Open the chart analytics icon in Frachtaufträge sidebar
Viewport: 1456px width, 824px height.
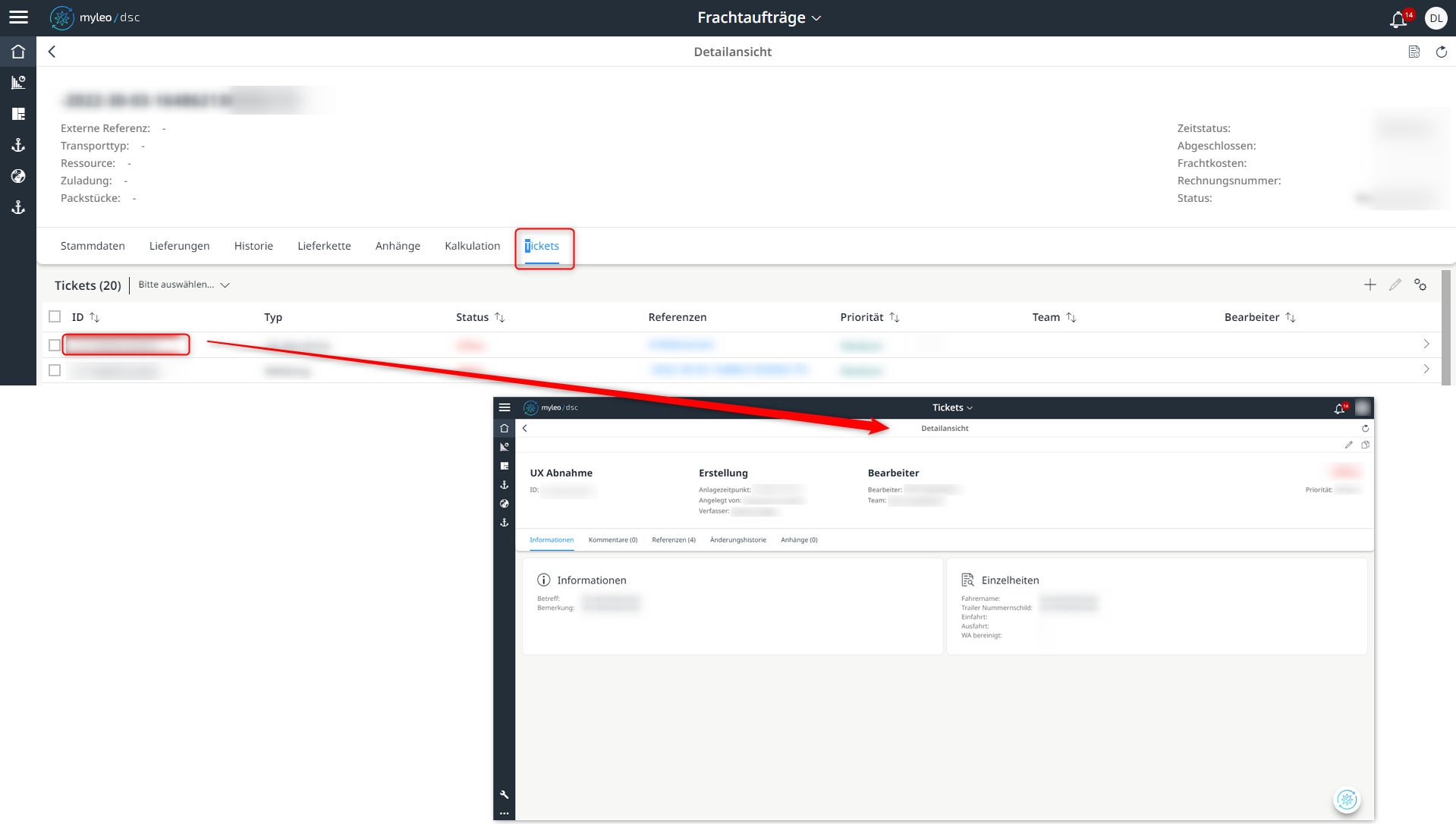pos(18,83)
